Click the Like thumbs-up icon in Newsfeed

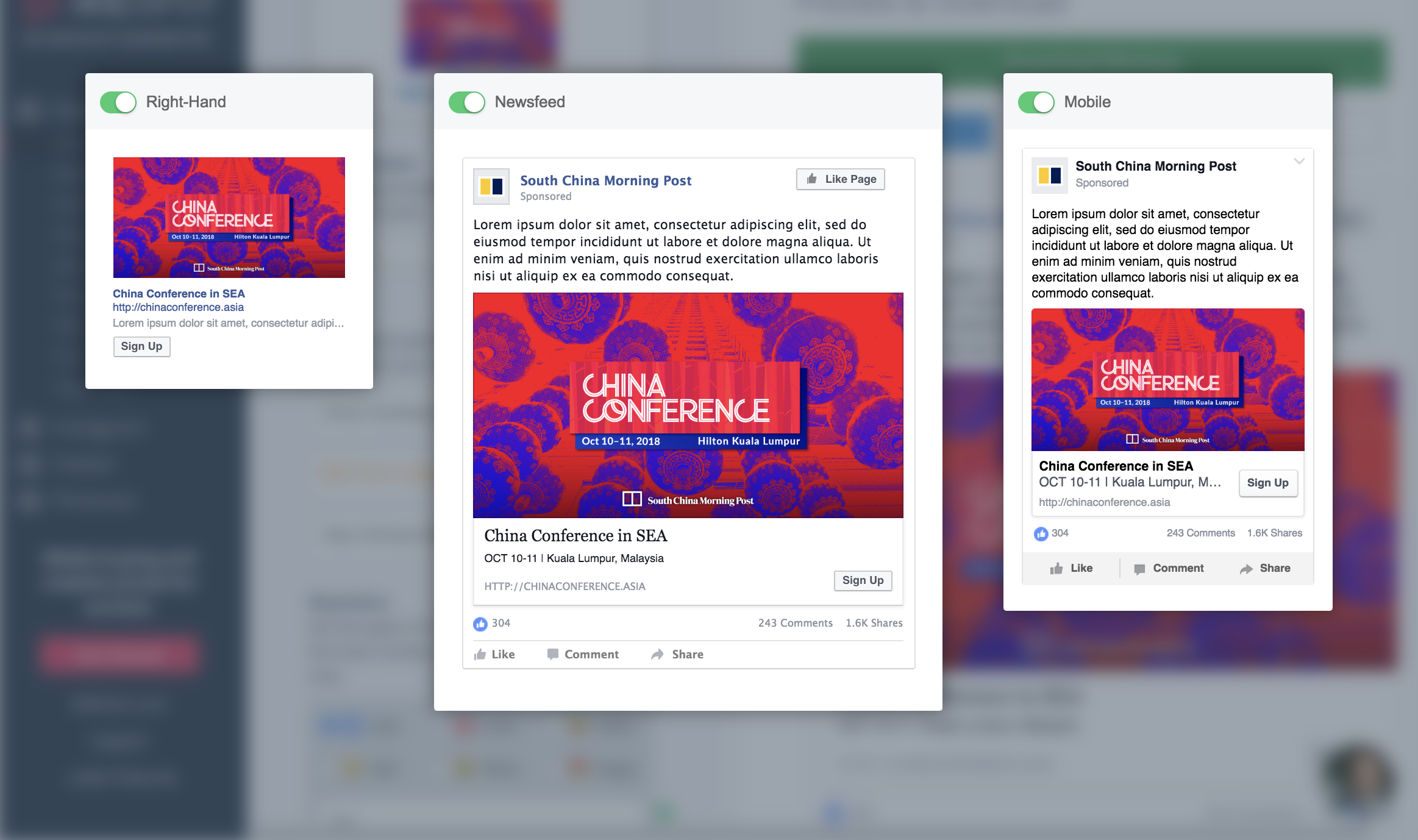pos(480,654)
